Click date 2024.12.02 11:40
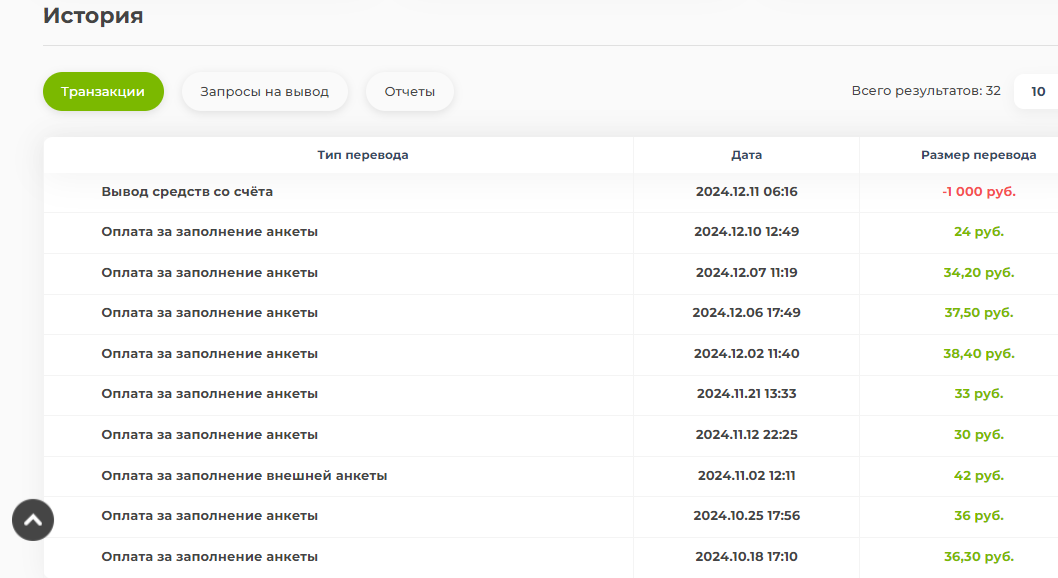This screenshot has height=578, width=1058. (x=746, y=353)
